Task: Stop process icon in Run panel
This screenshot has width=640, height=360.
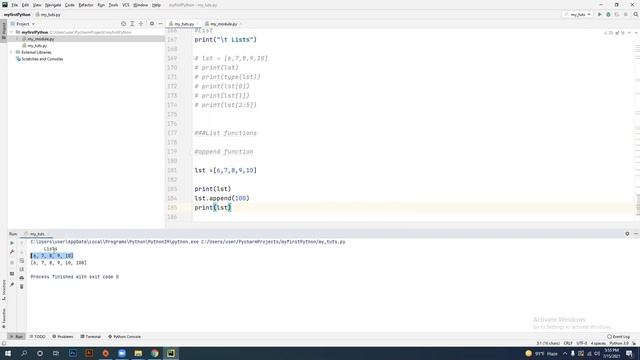Action: pyautogui.click(x=12, y=262)
